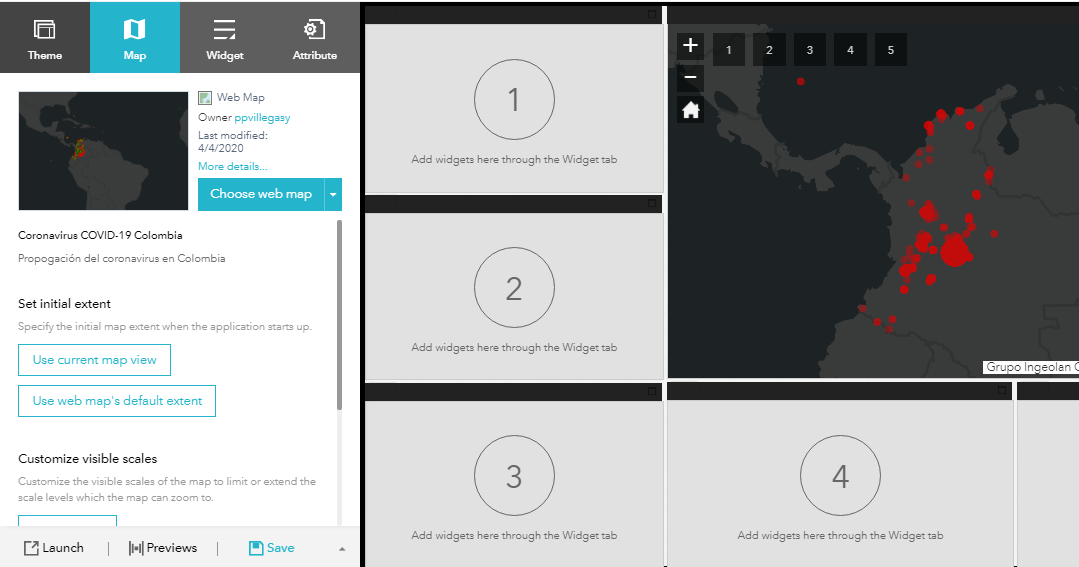Save the app configuration

tap(271, 548)
